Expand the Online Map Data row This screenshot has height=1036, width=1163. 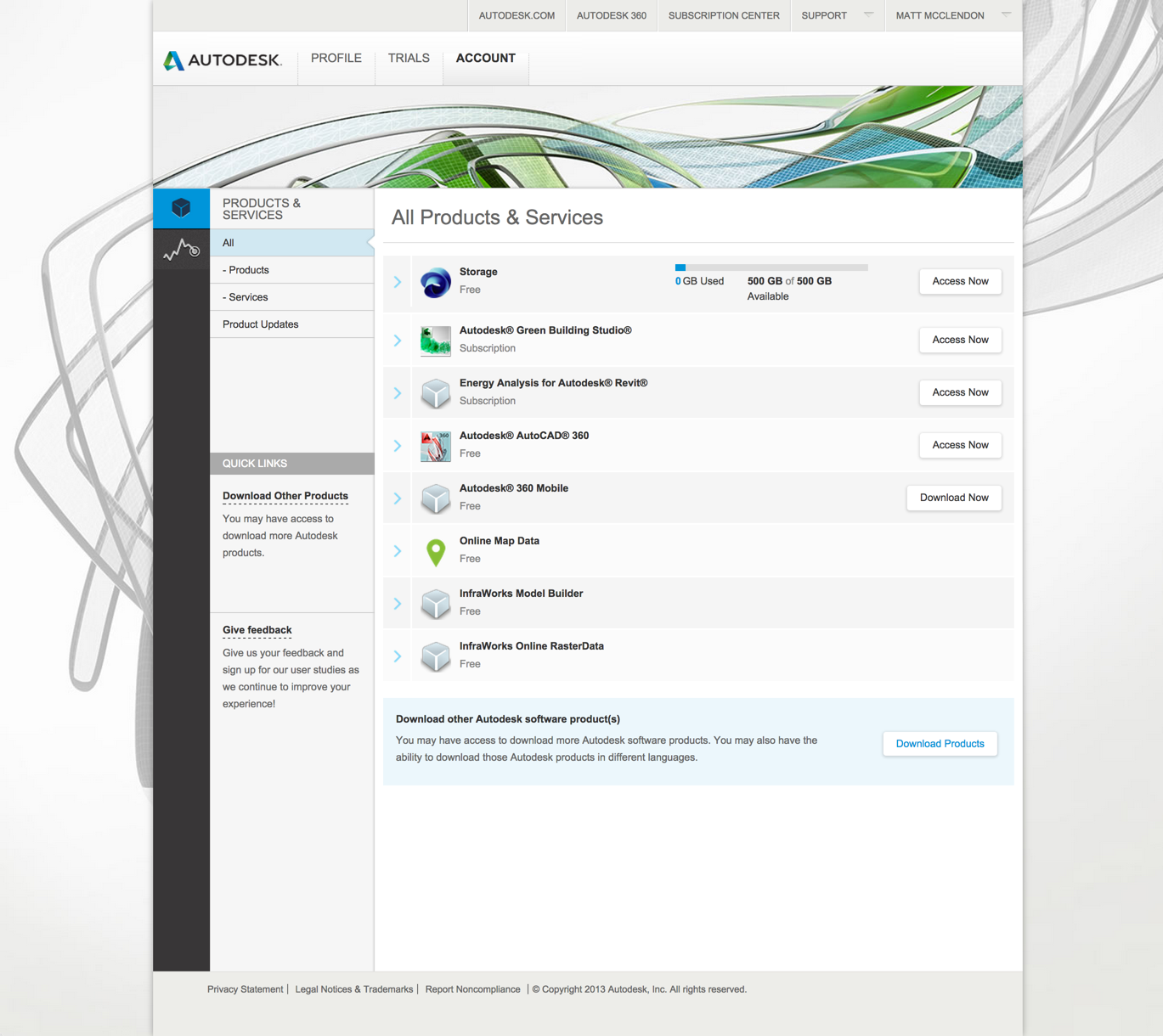398,551
